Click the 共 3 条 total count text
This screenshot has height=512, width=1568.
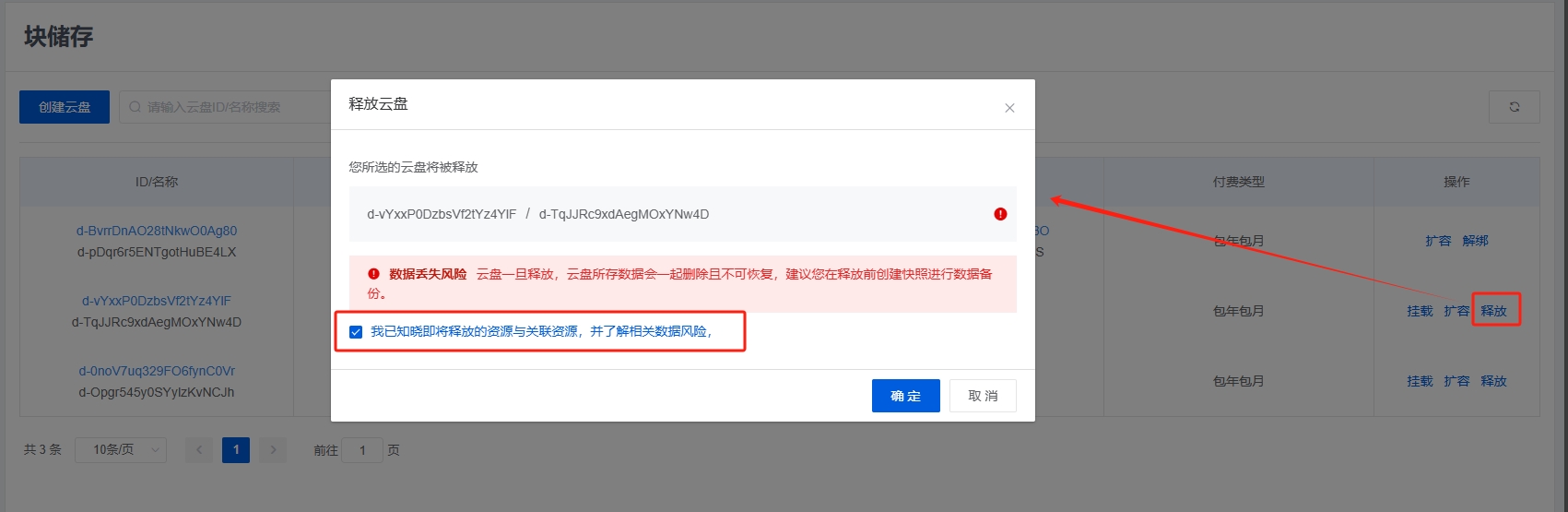tap(42, 449)
